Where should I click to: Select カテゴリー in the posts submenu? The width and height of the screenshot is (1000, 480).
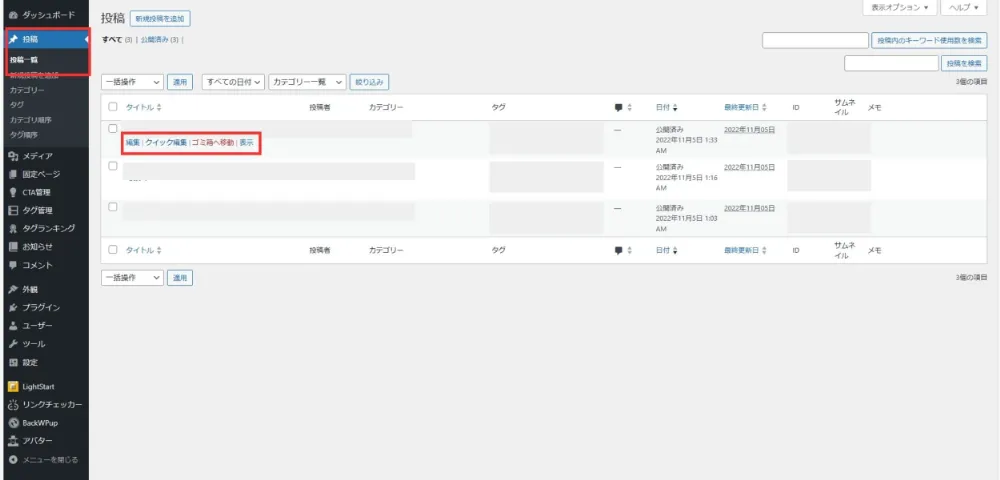click(27, 90)
